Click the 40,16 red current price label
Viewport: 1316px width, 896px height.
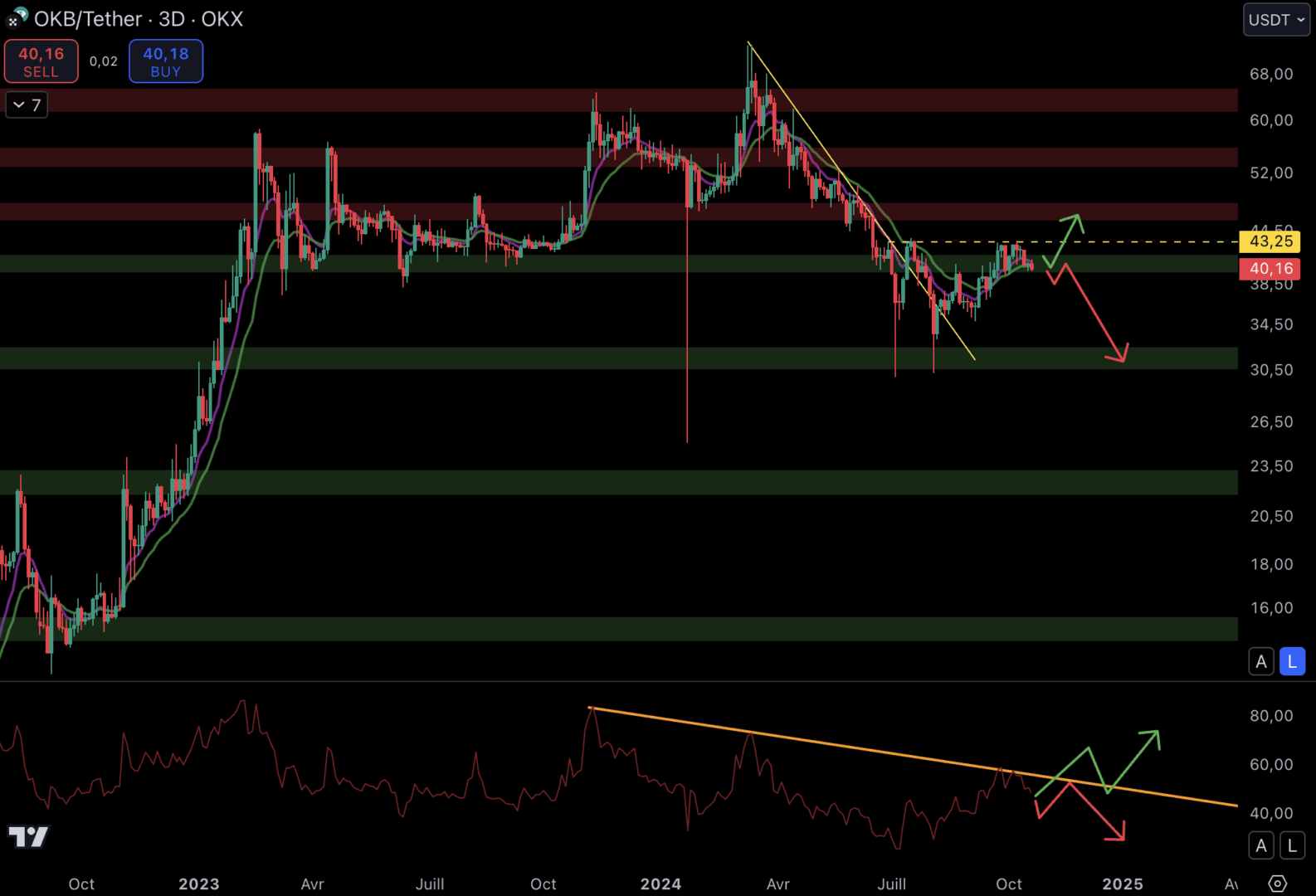1270,269
